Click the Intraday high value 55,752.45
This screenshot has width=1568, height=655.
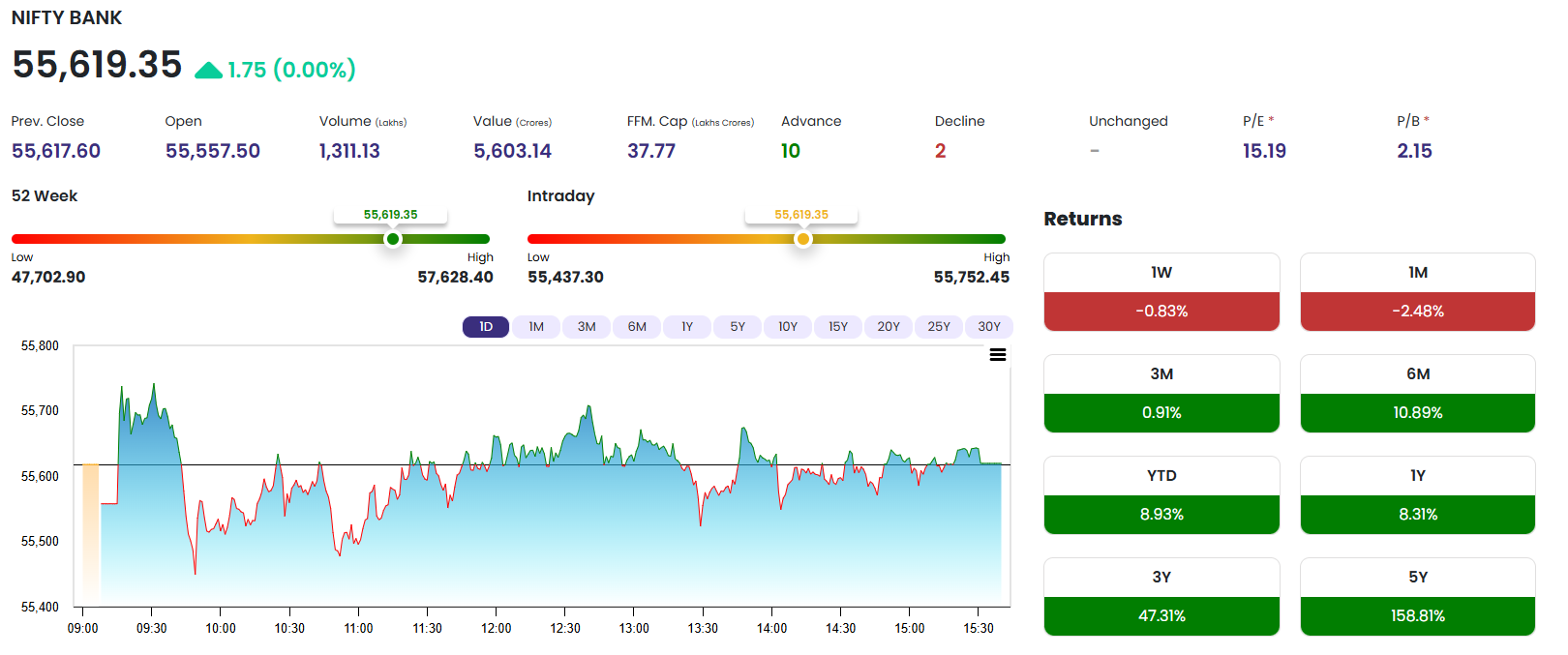coord(972,278)
